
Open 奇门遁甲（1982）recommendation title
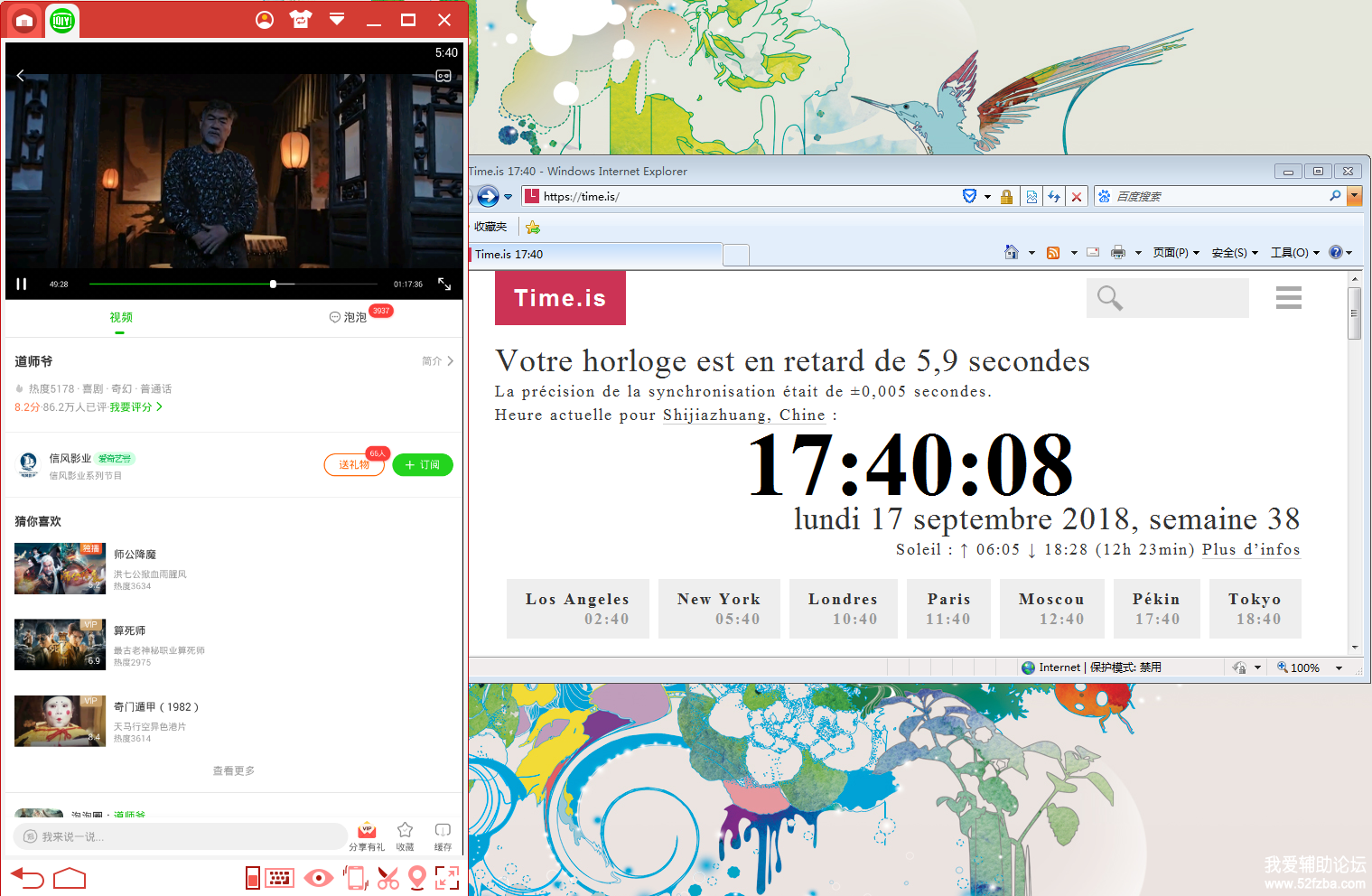[156, 706]
